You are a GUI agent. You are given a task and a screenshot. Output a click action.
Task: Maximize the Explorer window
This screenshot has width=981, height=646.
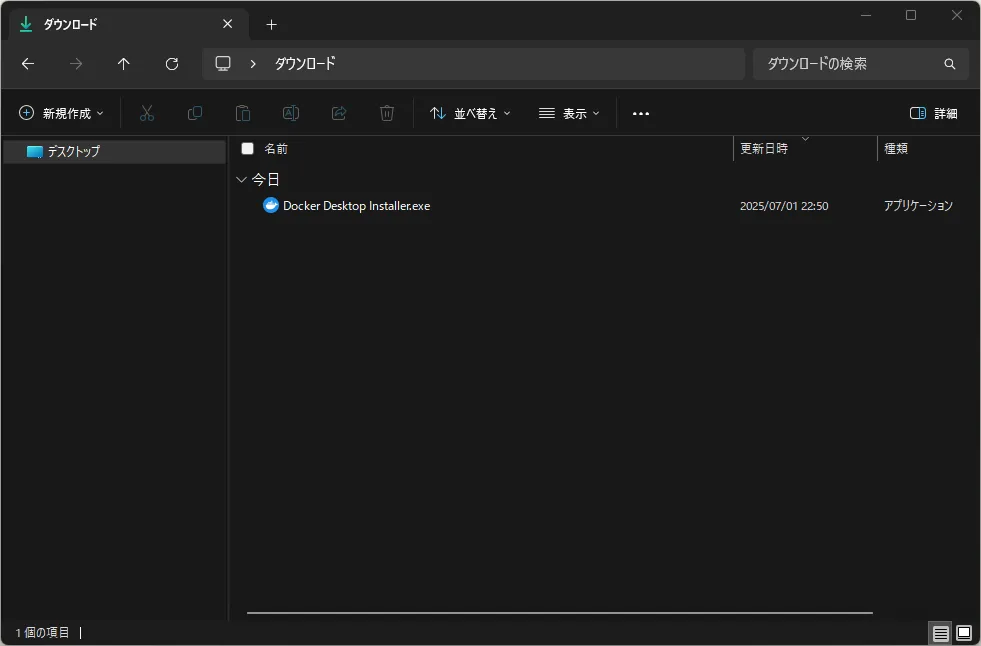click(x=911, y=15)
